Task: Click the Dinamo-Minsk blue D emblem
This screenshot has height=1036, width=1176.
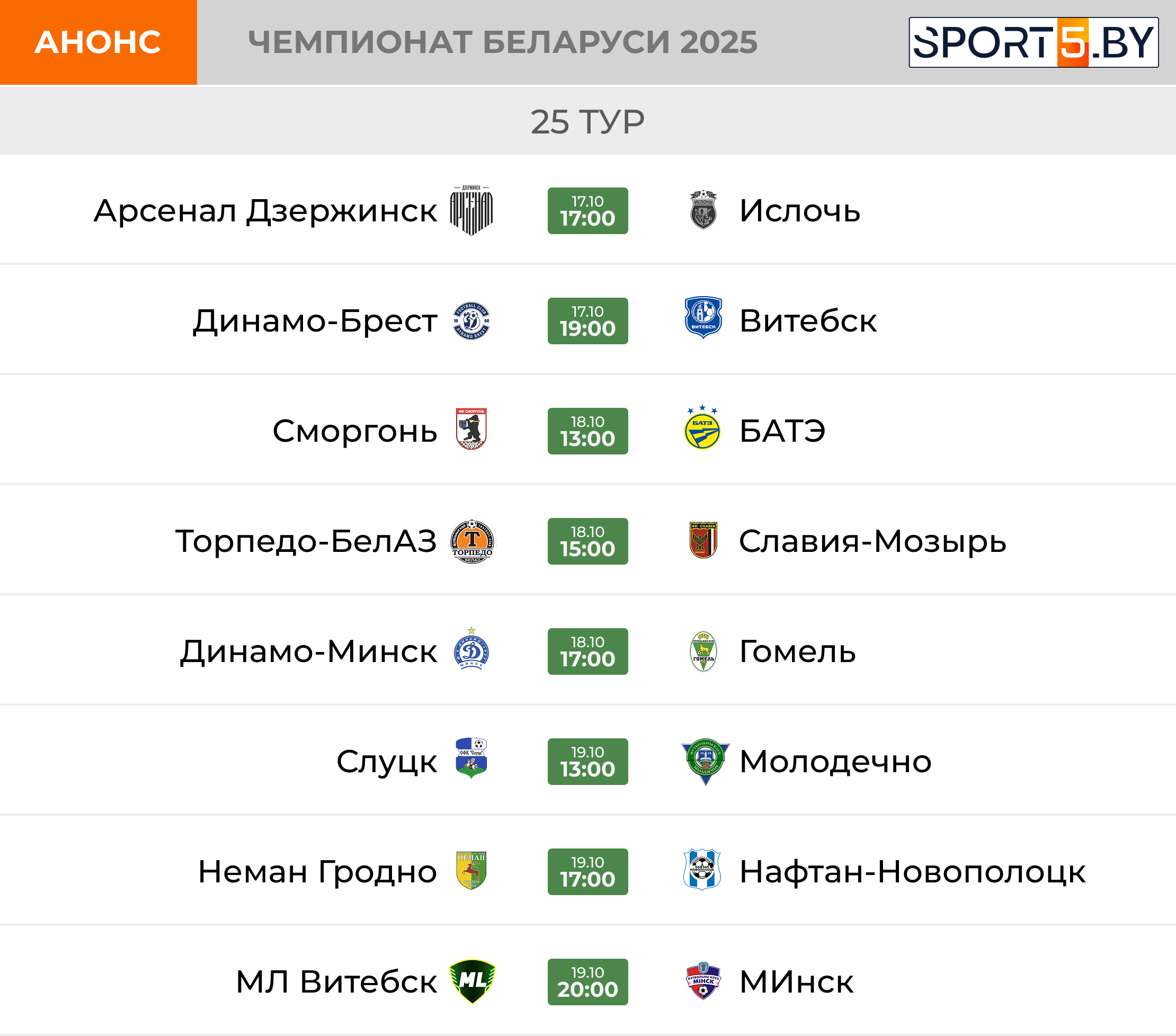Action: pos(471,649)
